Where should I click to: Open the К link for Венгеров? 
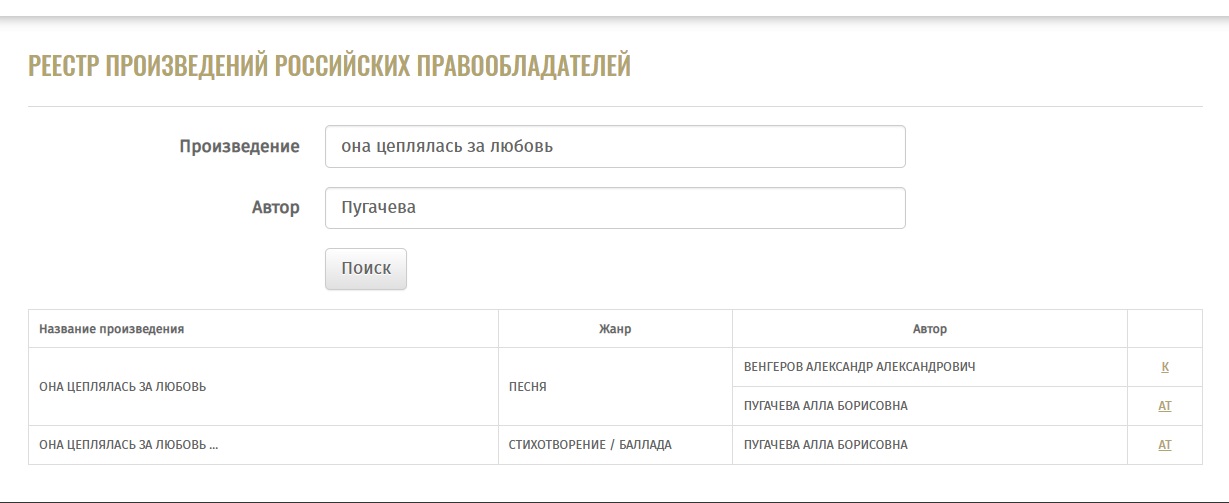(1165, 367)
